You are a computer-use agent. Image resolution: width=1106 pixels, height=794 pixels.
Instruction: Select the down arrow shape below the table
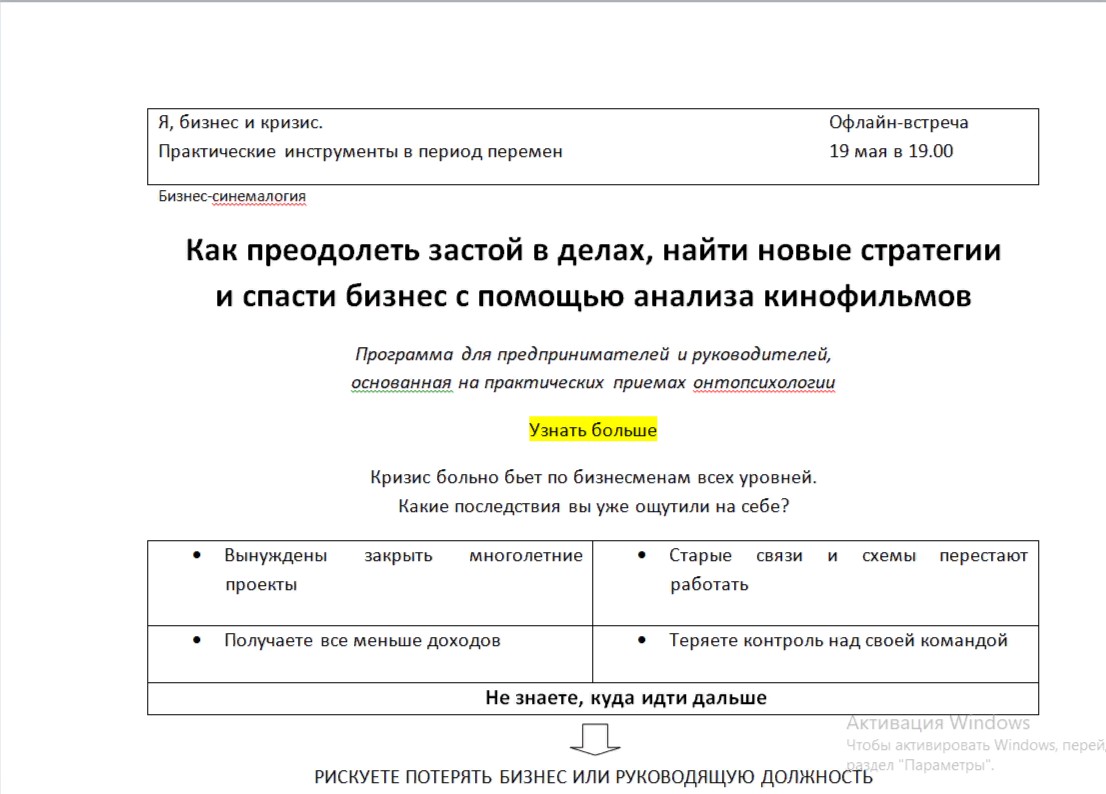pyautogui.click(x=595, y=739)
